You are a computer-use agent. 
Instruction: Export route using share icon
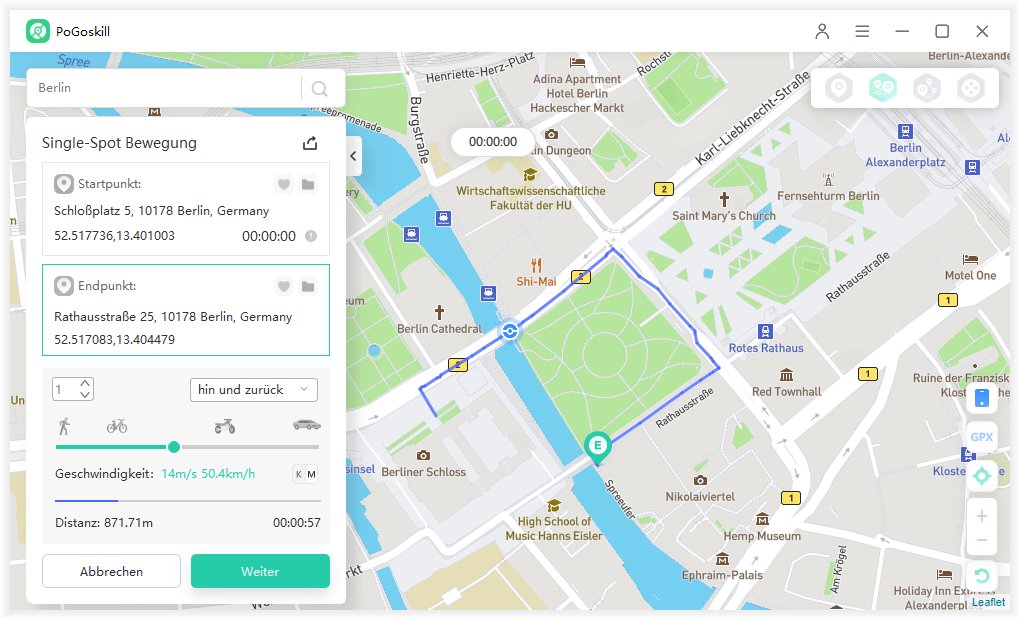click(310, 143)
